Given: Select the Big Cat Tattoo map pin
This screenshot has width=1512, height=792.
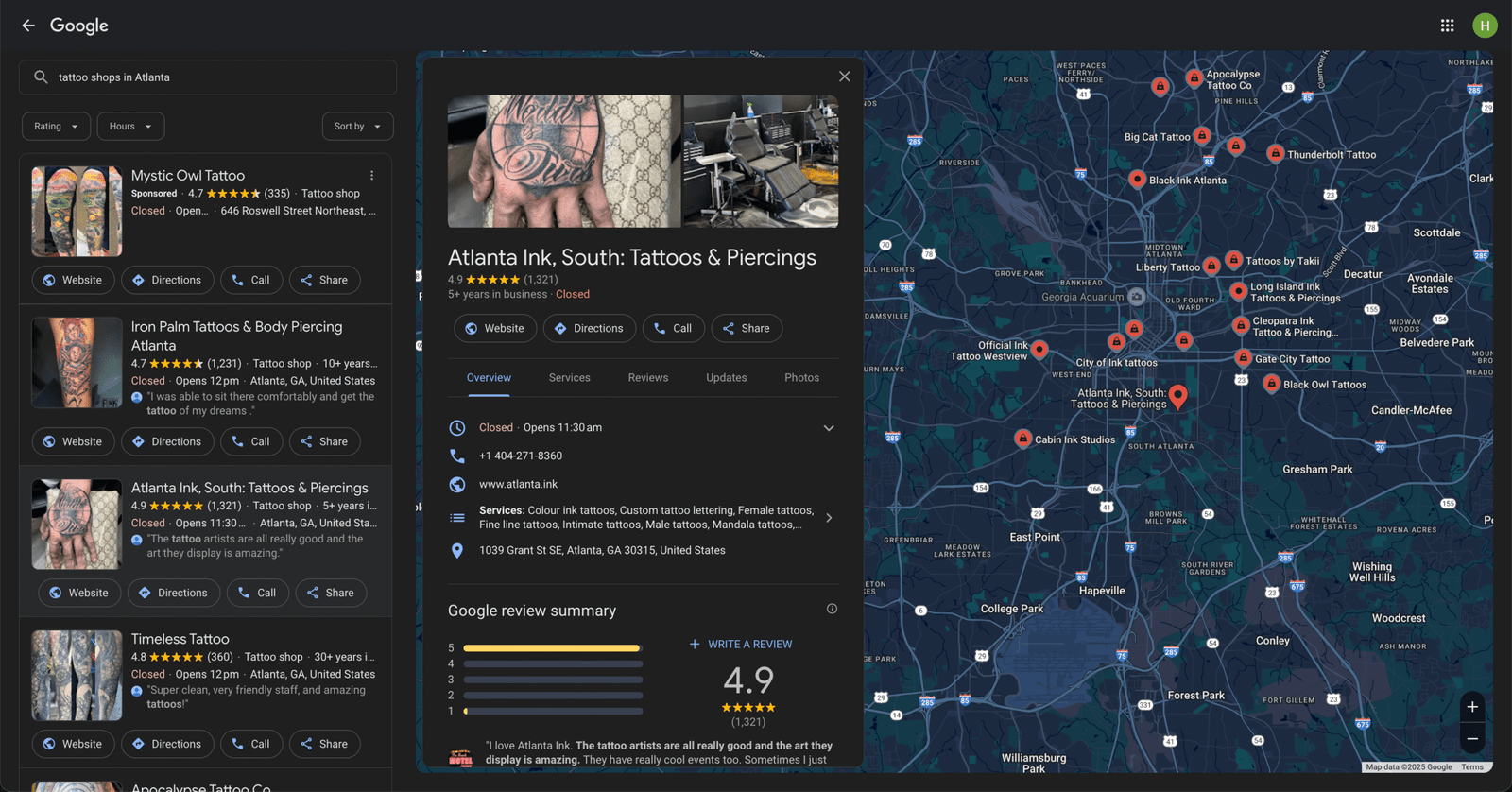Looking at the screenshot, I should 1202,135.
